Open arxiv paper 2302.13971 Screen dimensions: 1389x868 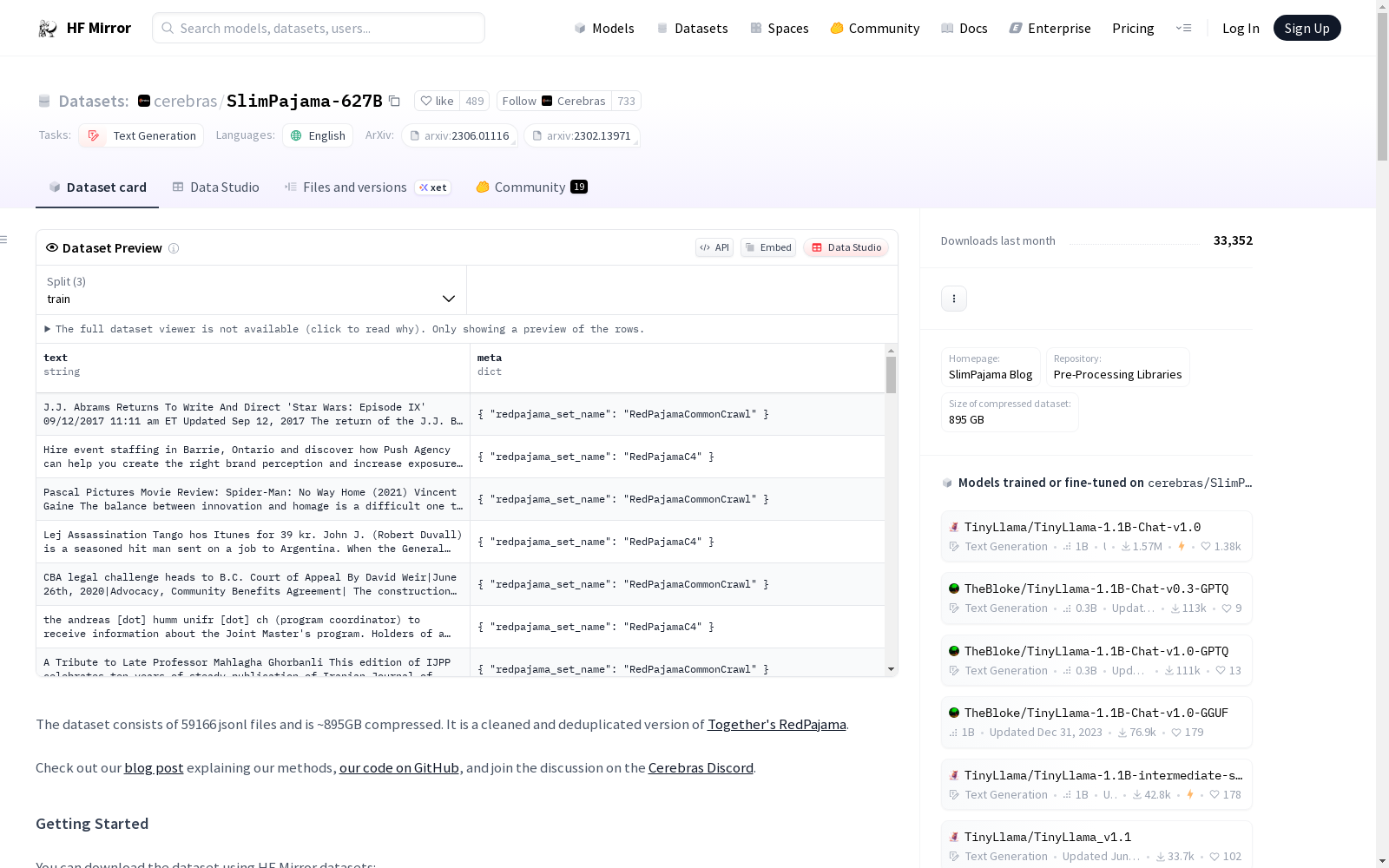(x=582, y=135)
